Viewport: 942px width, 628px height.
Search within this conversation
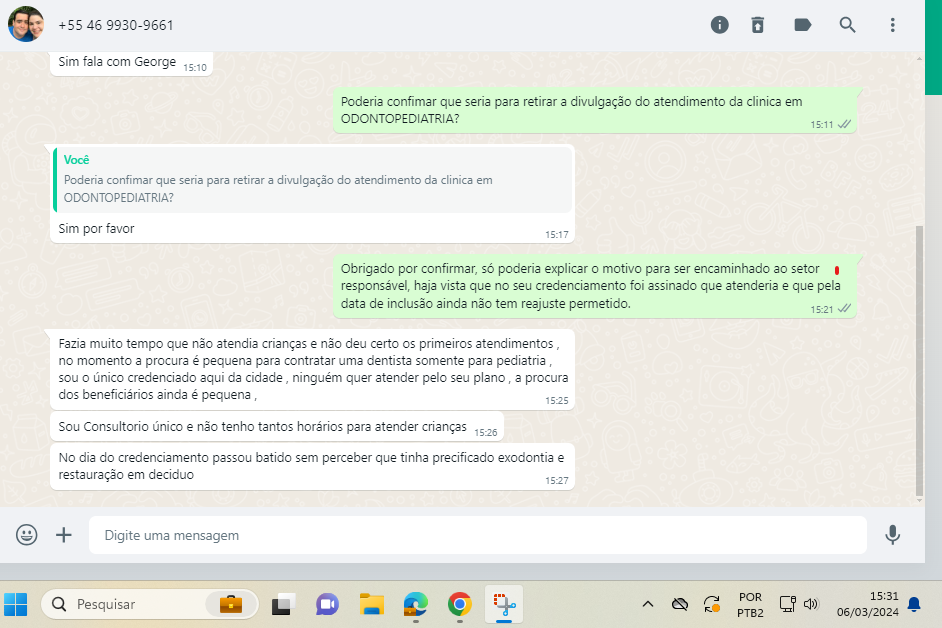click(x=847, y=25)
